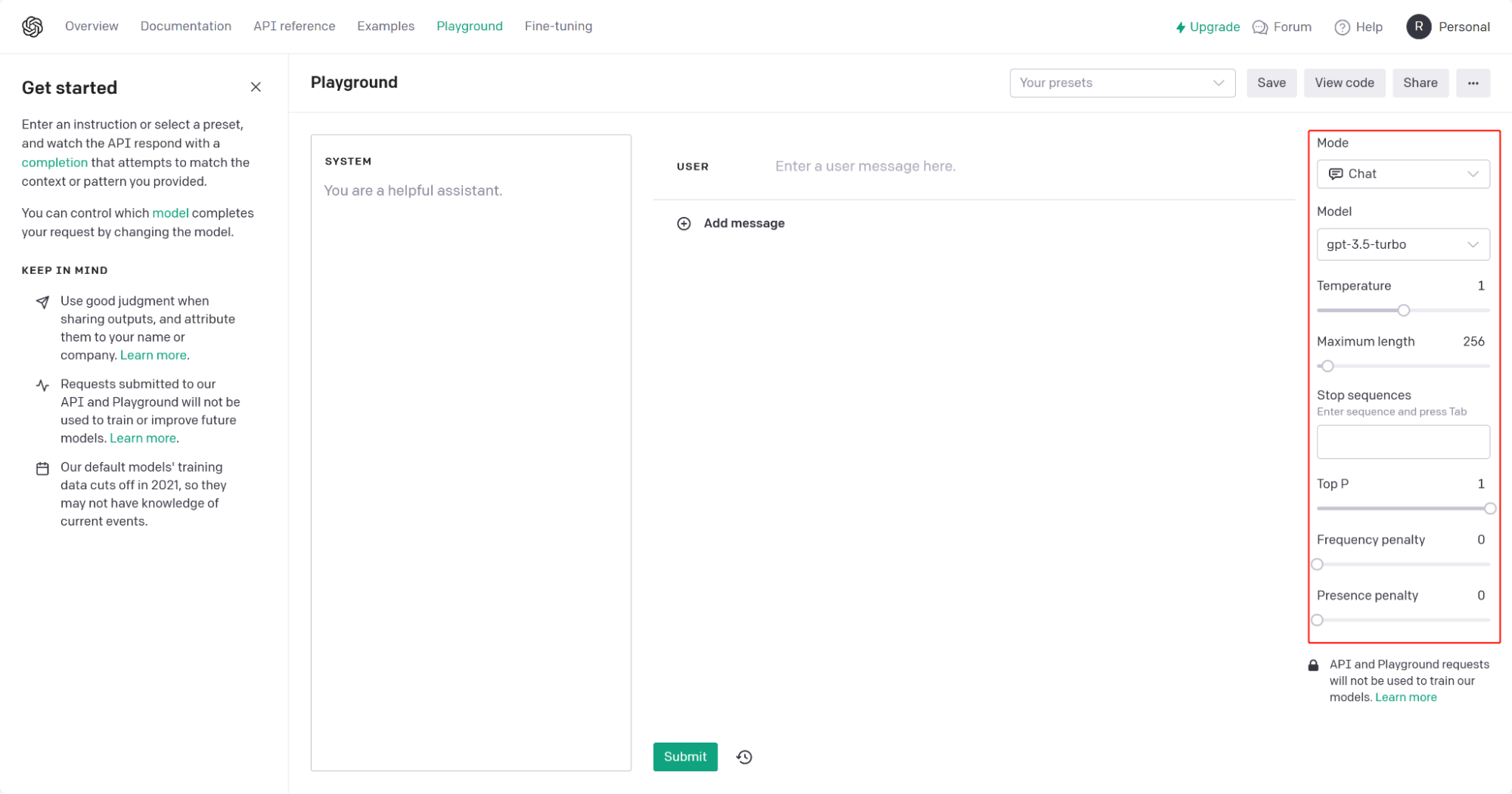
Task: Click the Frequency penalty value 0
Action: 1481,540
